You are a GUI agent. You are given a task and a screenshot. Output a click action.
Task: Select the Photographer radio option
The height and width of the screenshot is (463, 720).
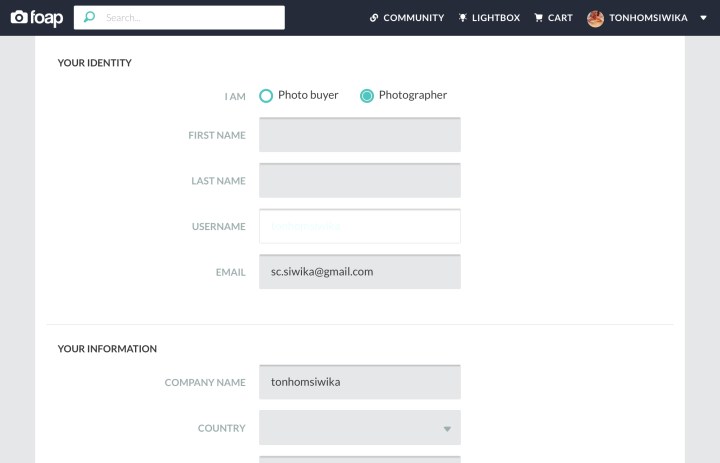[x=367, y=96]
